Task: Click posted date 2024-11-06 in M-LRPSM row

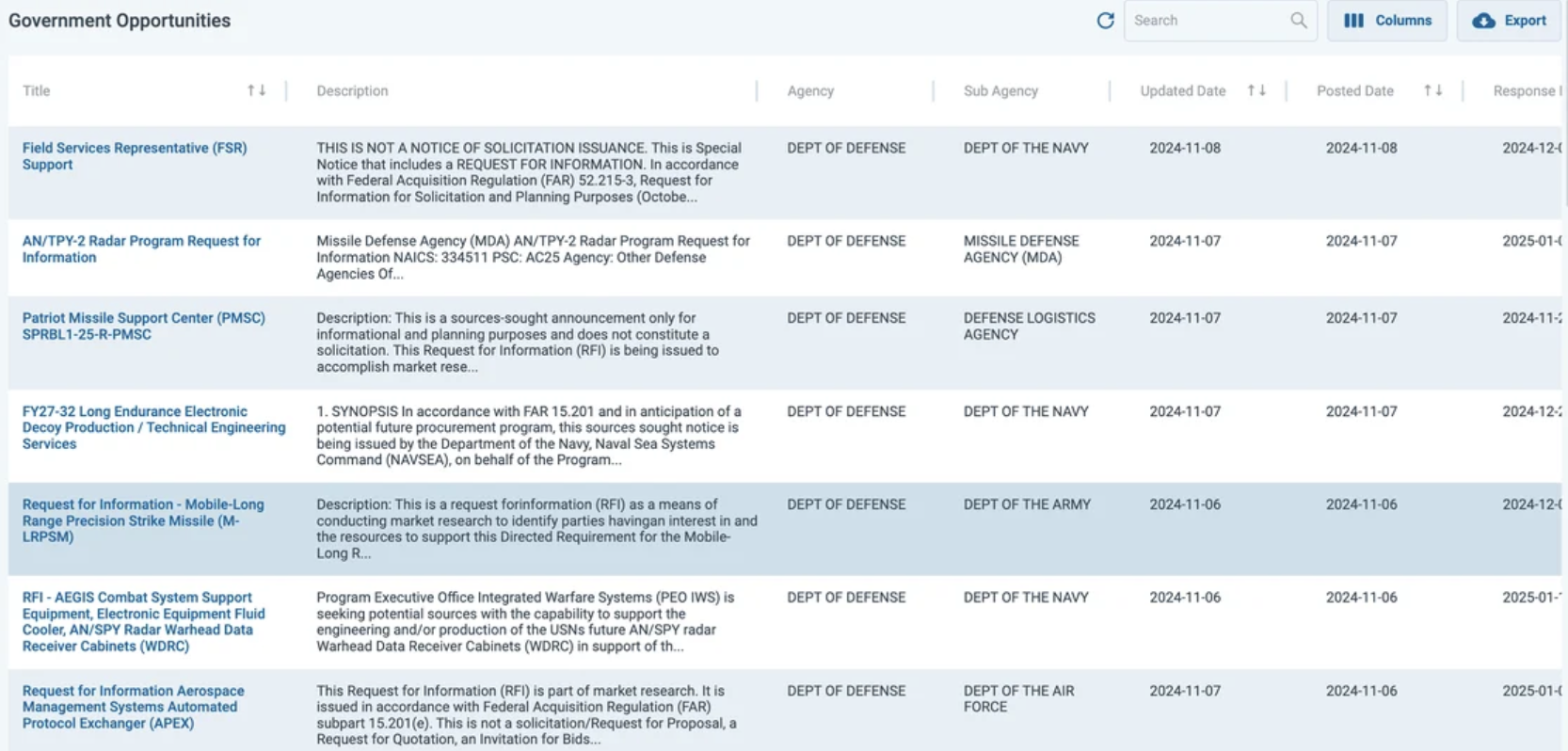Action: [x=1361, y=504]
